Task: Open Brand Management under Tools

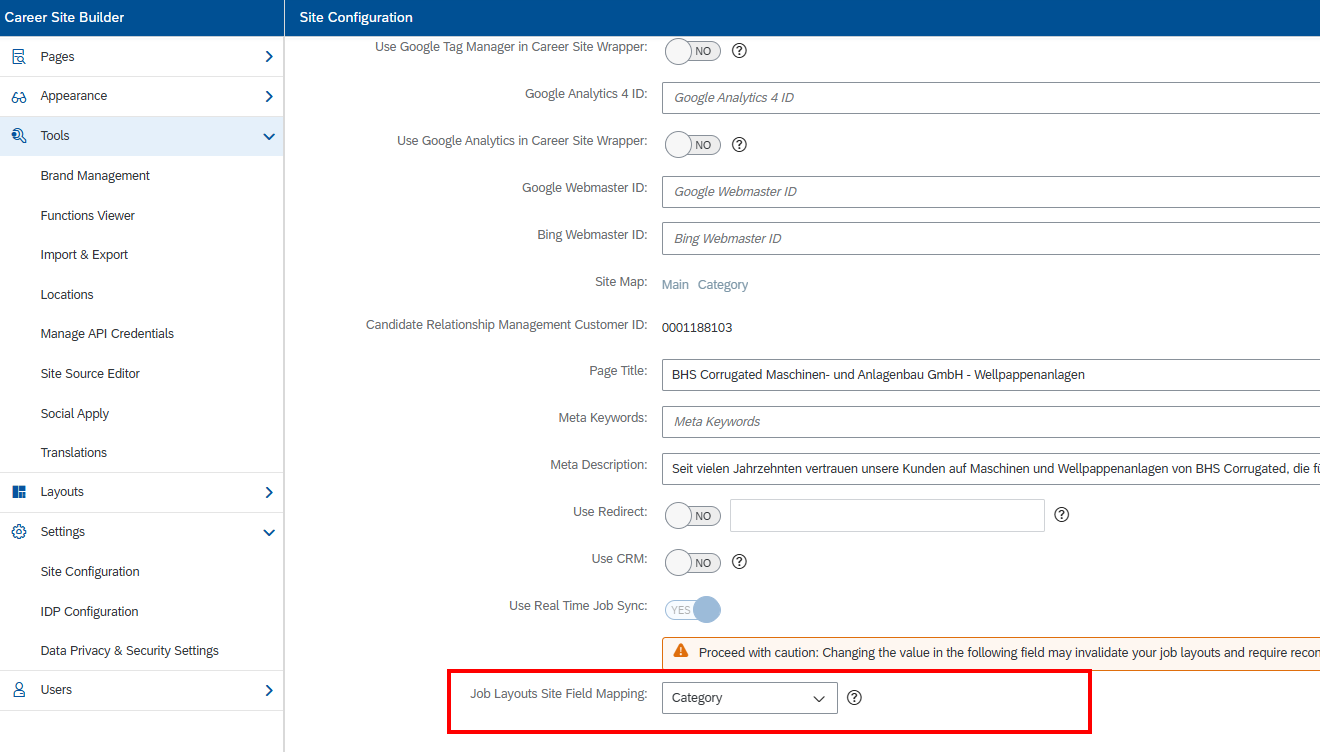Action: click(95, 176)
